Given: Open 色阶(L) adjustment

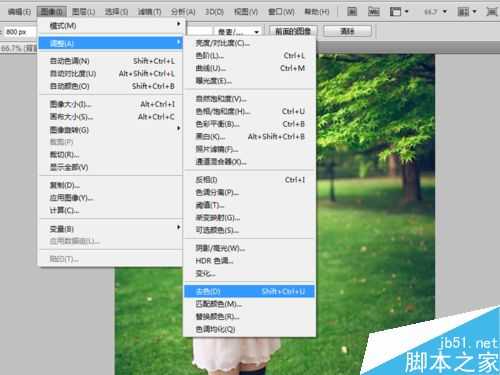Looking at the screenshot, I should point(249,55).
